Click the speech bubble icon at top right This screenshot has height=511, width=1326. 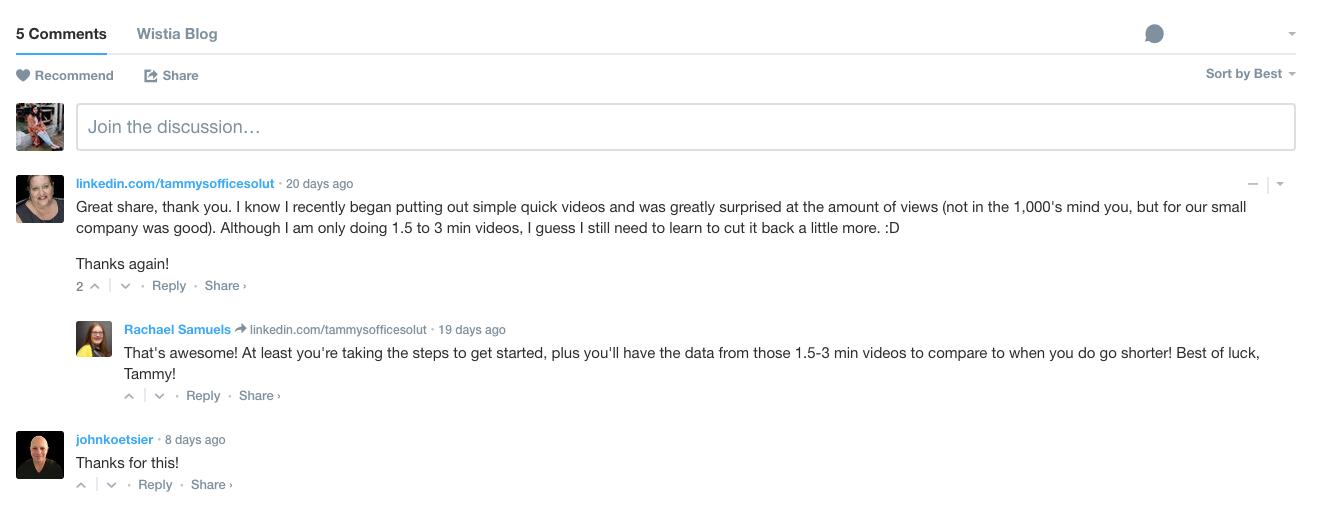tap(1154, 34)
